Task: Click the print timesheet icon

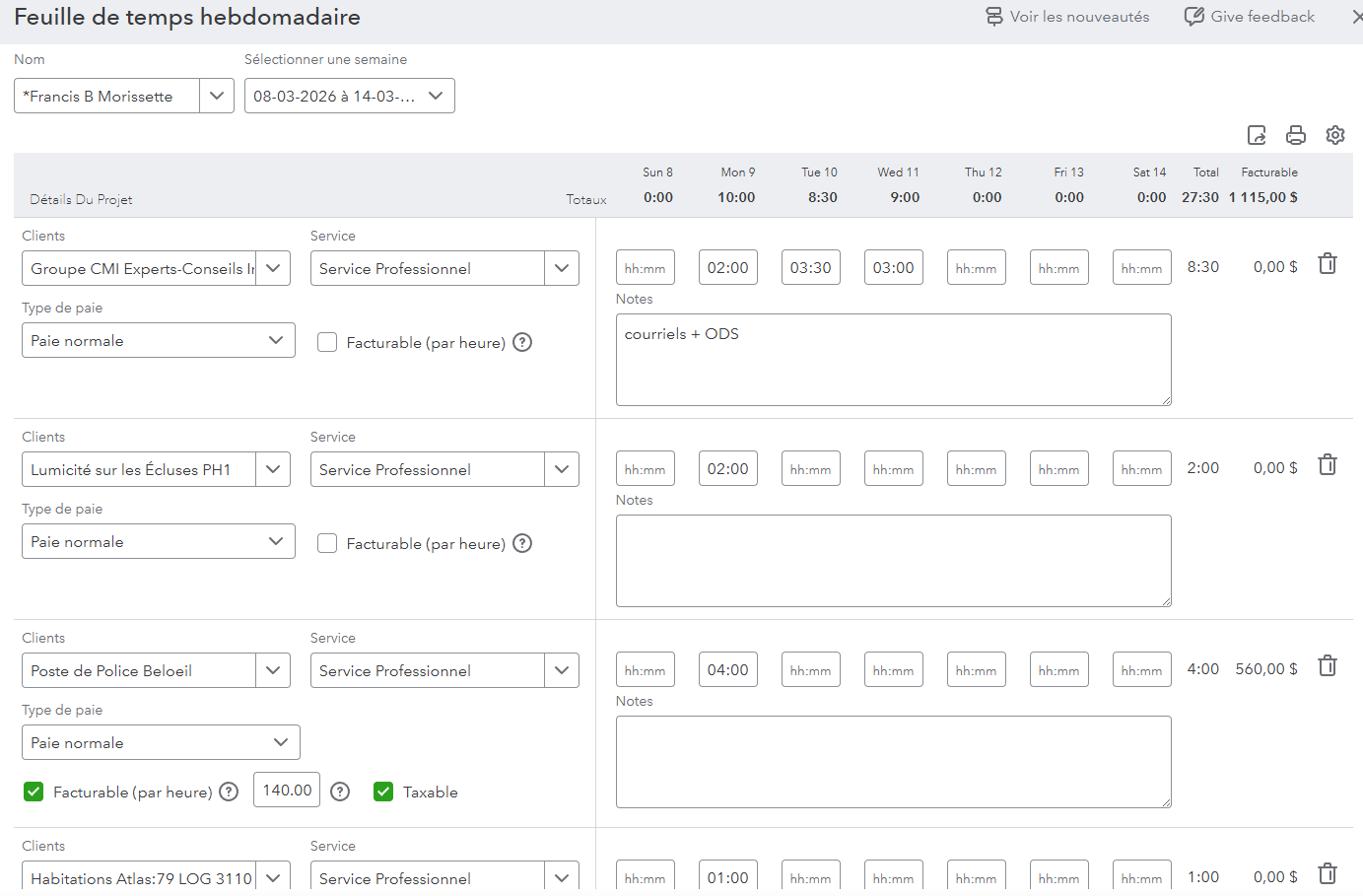Action: (1296, 135)
